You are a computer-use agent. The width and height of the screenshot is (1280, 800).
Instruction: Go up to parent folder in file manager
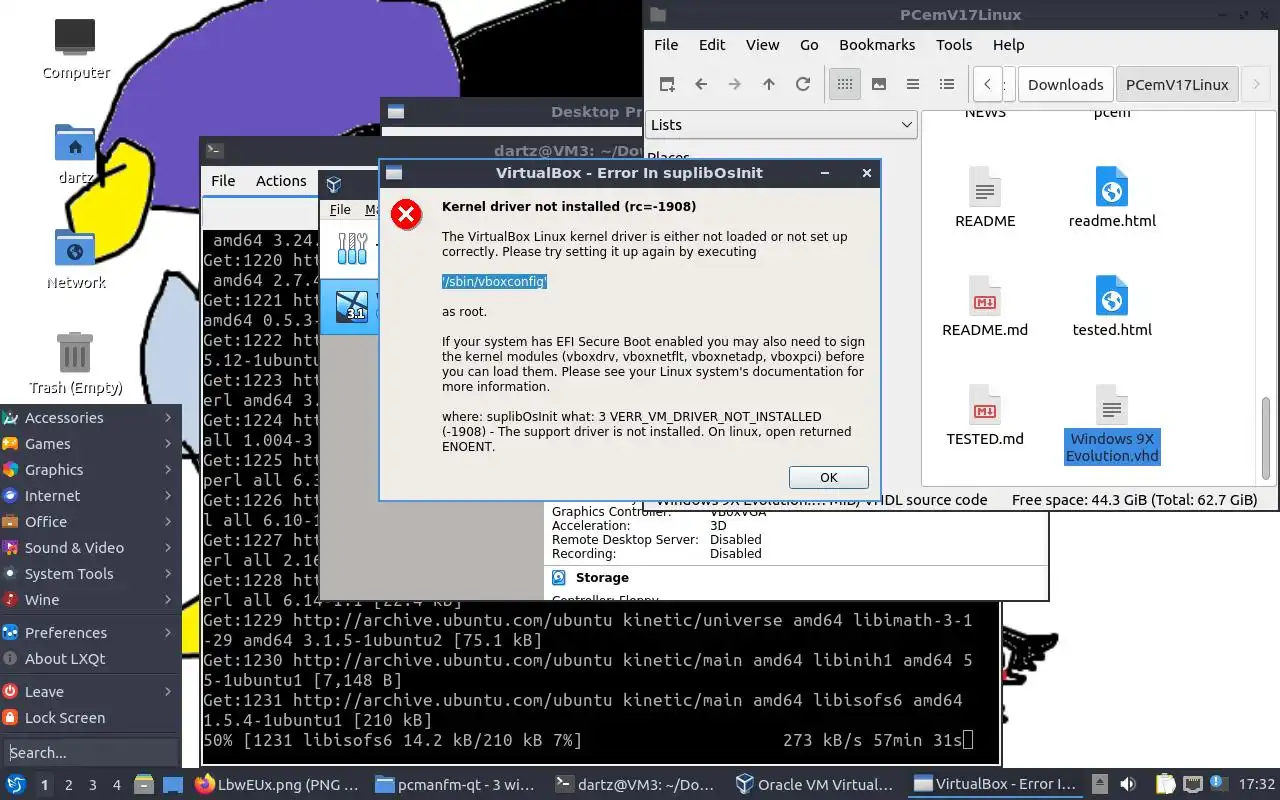[769, 84]
